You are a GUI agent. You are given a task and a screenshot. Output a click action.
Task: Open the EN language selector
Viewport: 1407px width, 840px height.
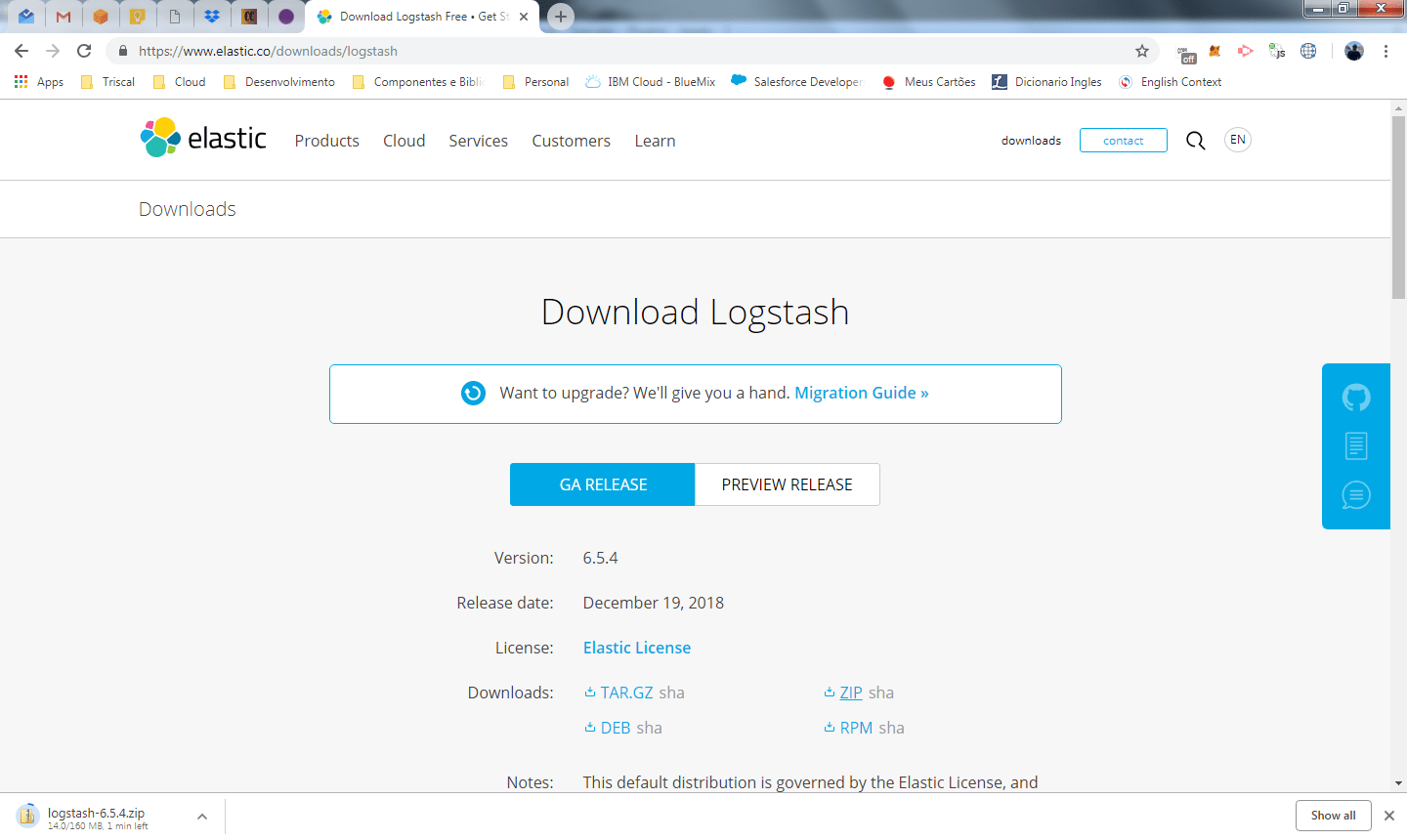point(1238,140)
